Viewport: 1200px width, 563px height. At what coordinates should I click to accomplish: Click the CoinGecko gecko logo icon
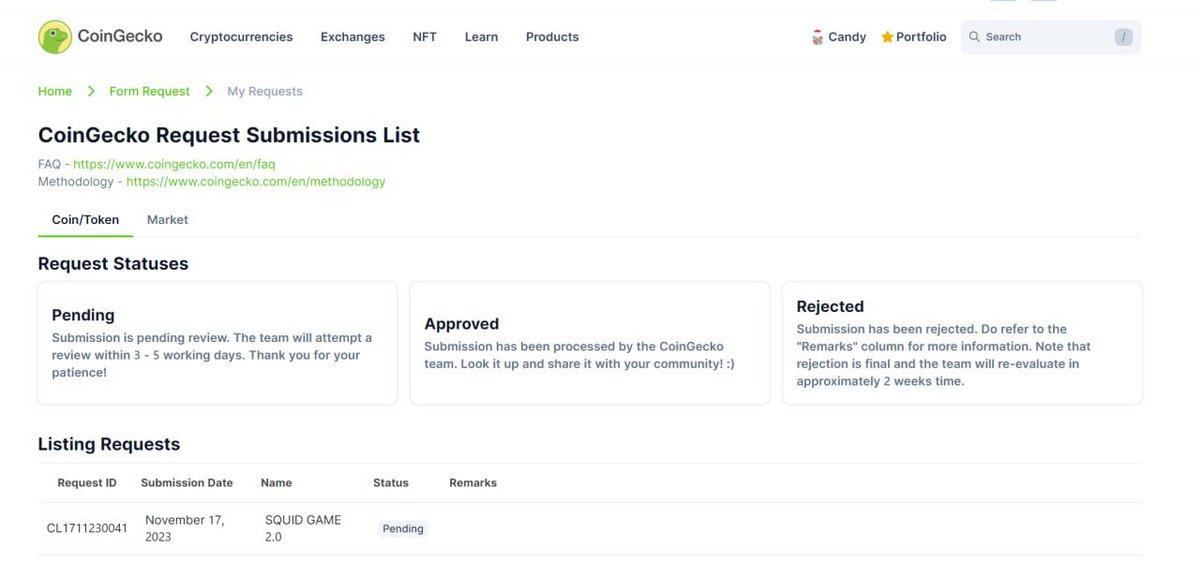point(55,37)
